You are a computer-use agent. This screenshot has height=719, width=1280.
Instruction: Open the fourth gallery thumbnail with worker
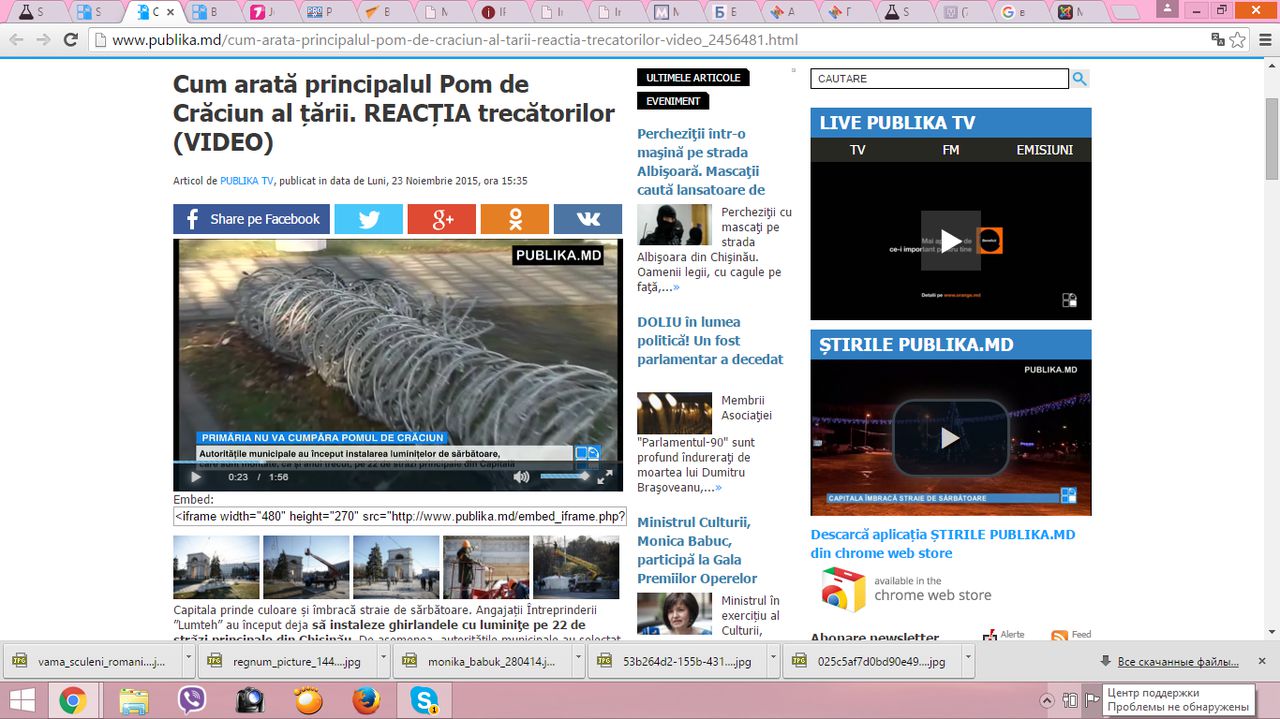[x=486, y=567]
